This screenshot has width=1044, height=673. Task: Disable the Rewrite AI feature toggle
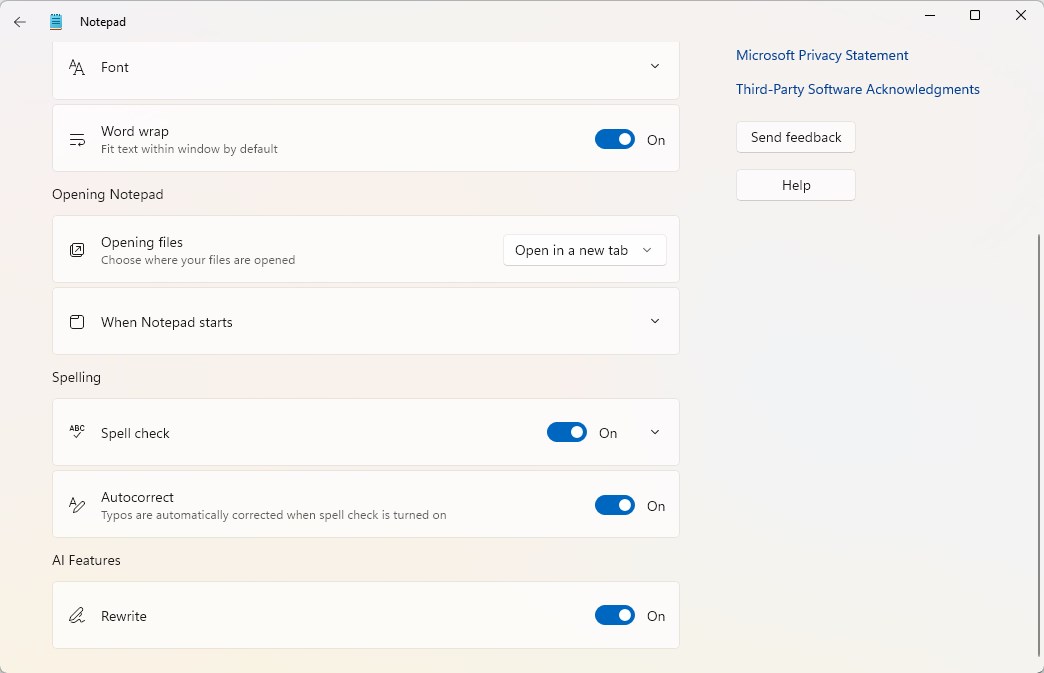[x=614, y=616]
